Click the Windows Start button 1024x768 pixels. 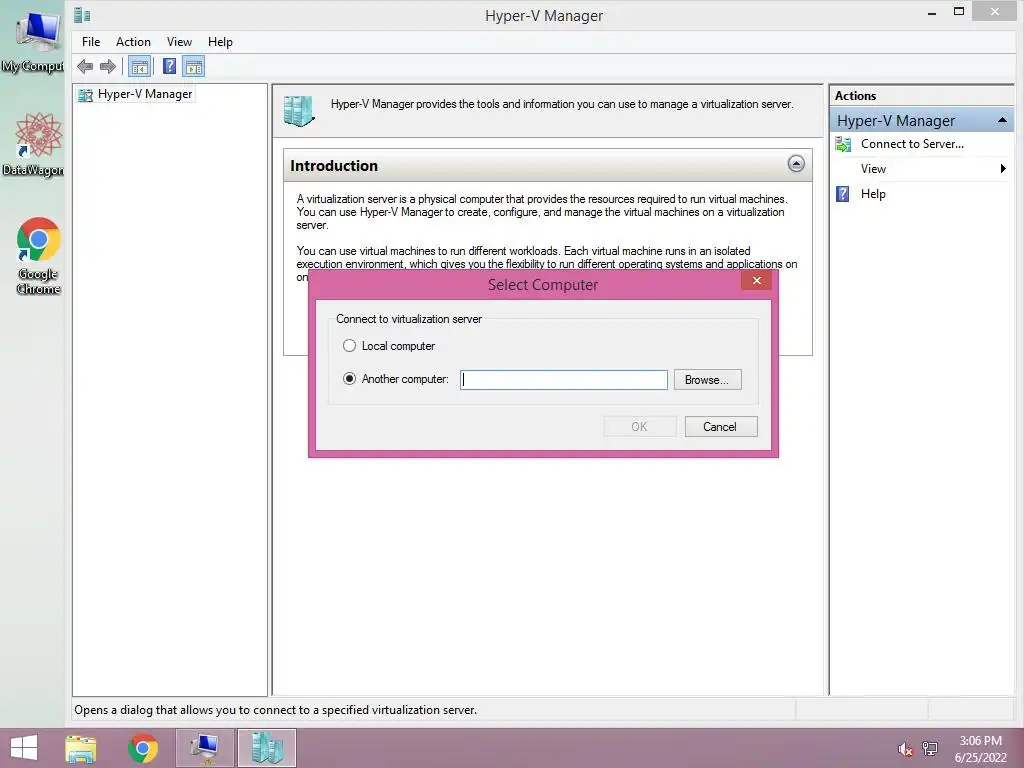pyautogui.click(x=24, y=748)
